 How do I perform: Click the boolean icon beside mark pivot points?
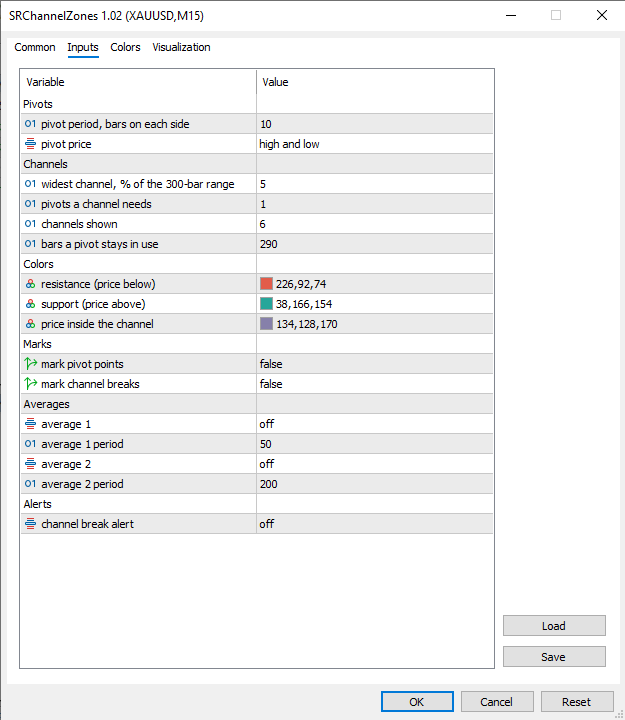point(30,364)
